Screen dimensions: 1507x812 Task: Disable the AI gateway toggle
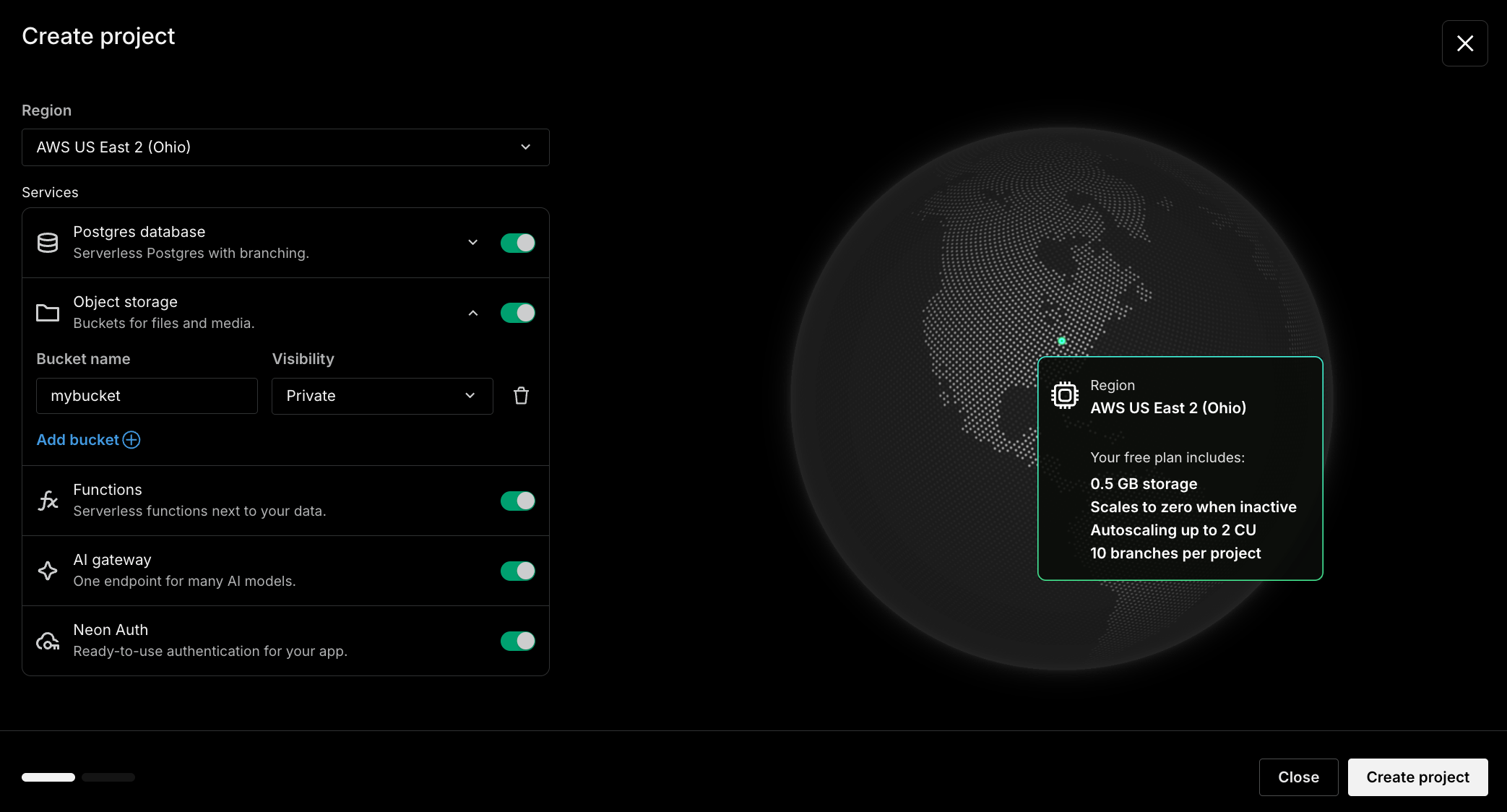click(x=518, y=571)
